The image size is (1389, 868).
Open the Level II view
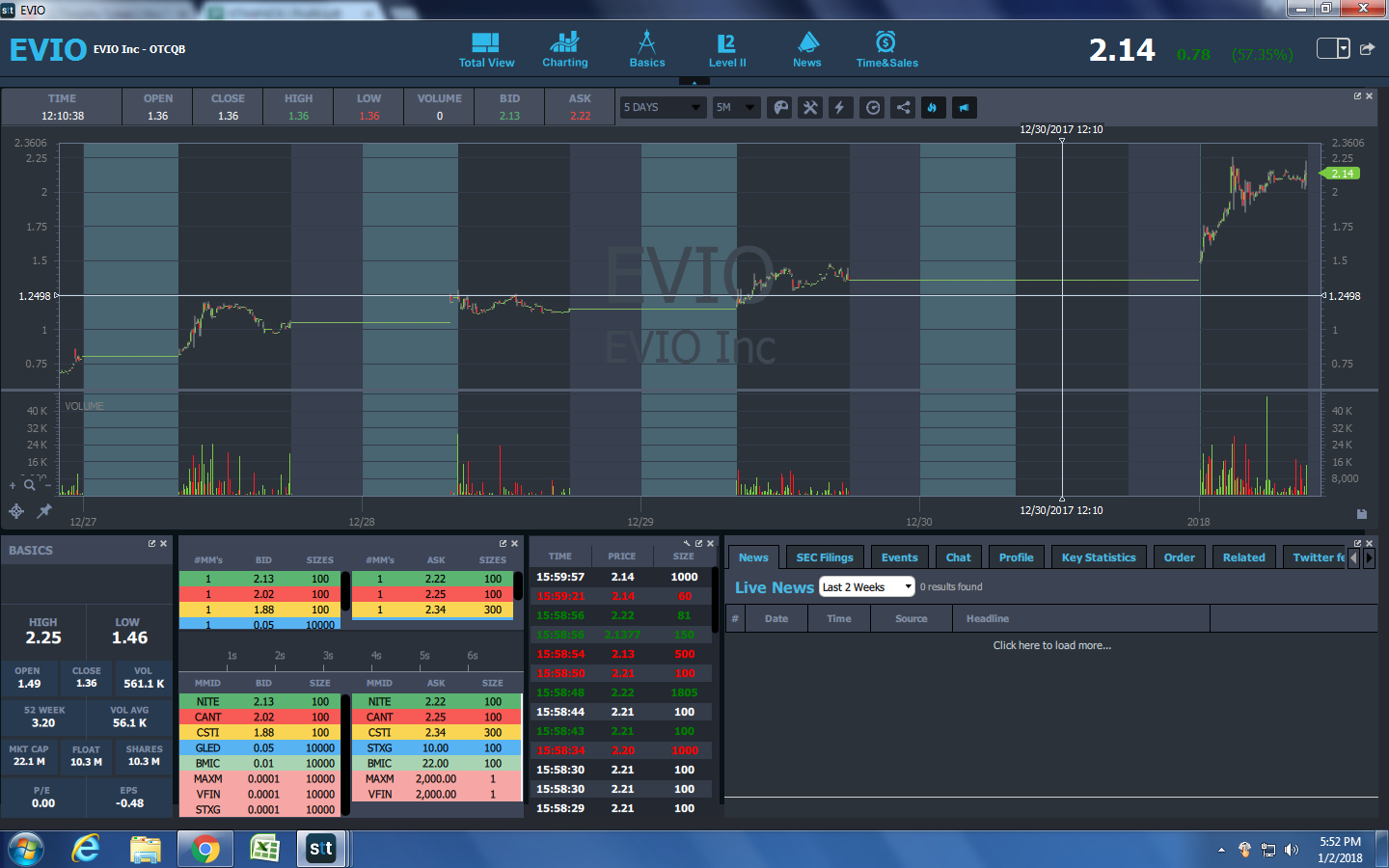727,50
